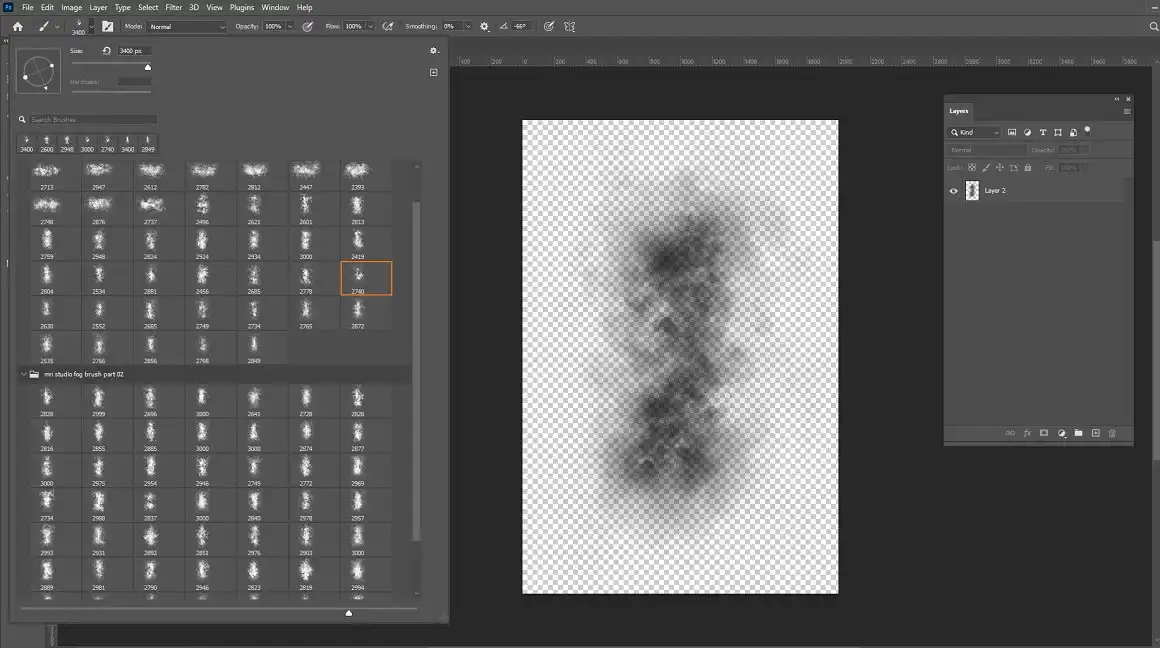This screenshot has width=1160, height=648.
Task: Open the Plugins menu
Action: (241, 7)
